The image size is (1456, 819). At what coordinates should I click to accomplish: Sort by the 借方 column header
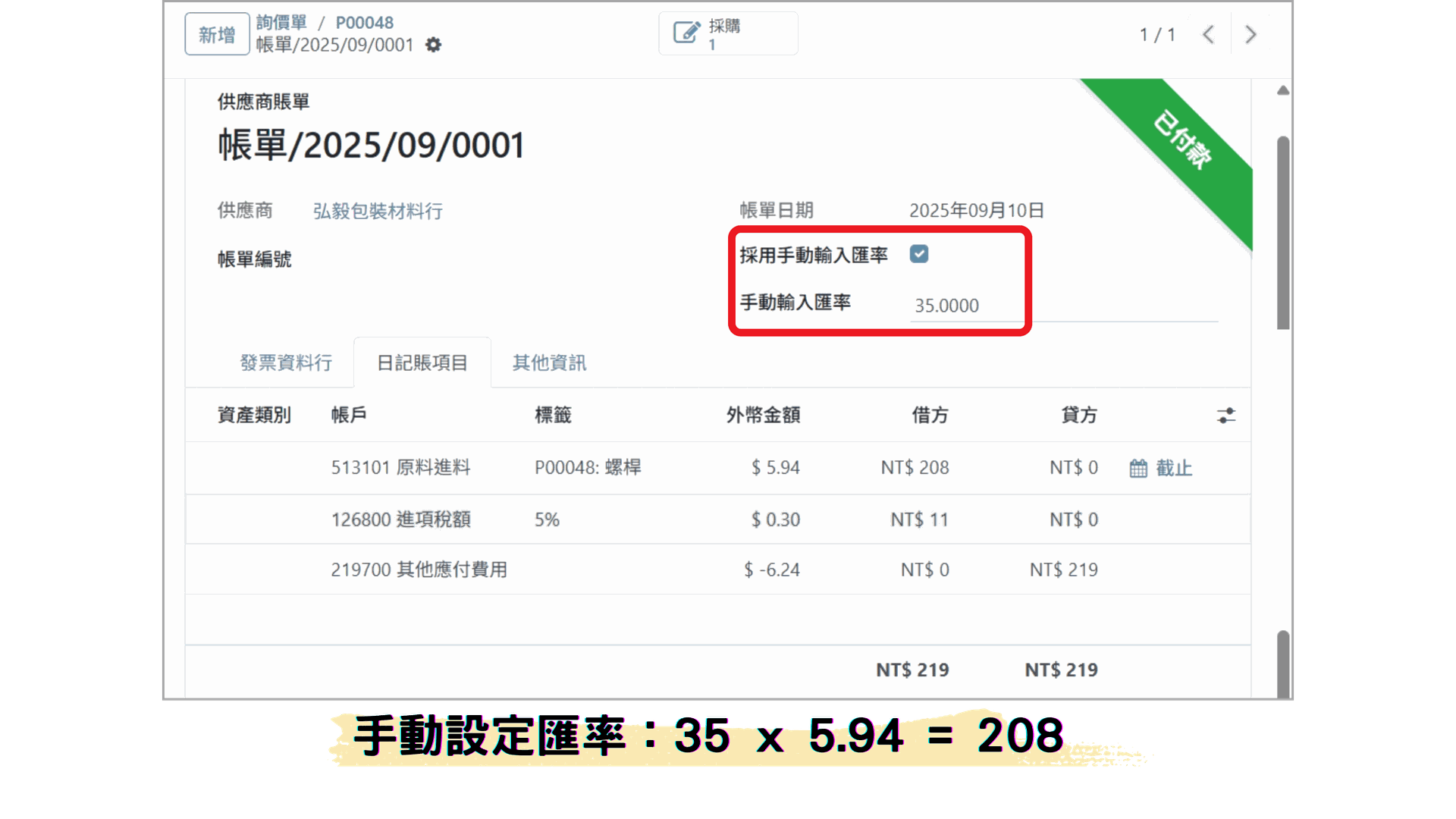coord(930,416)
